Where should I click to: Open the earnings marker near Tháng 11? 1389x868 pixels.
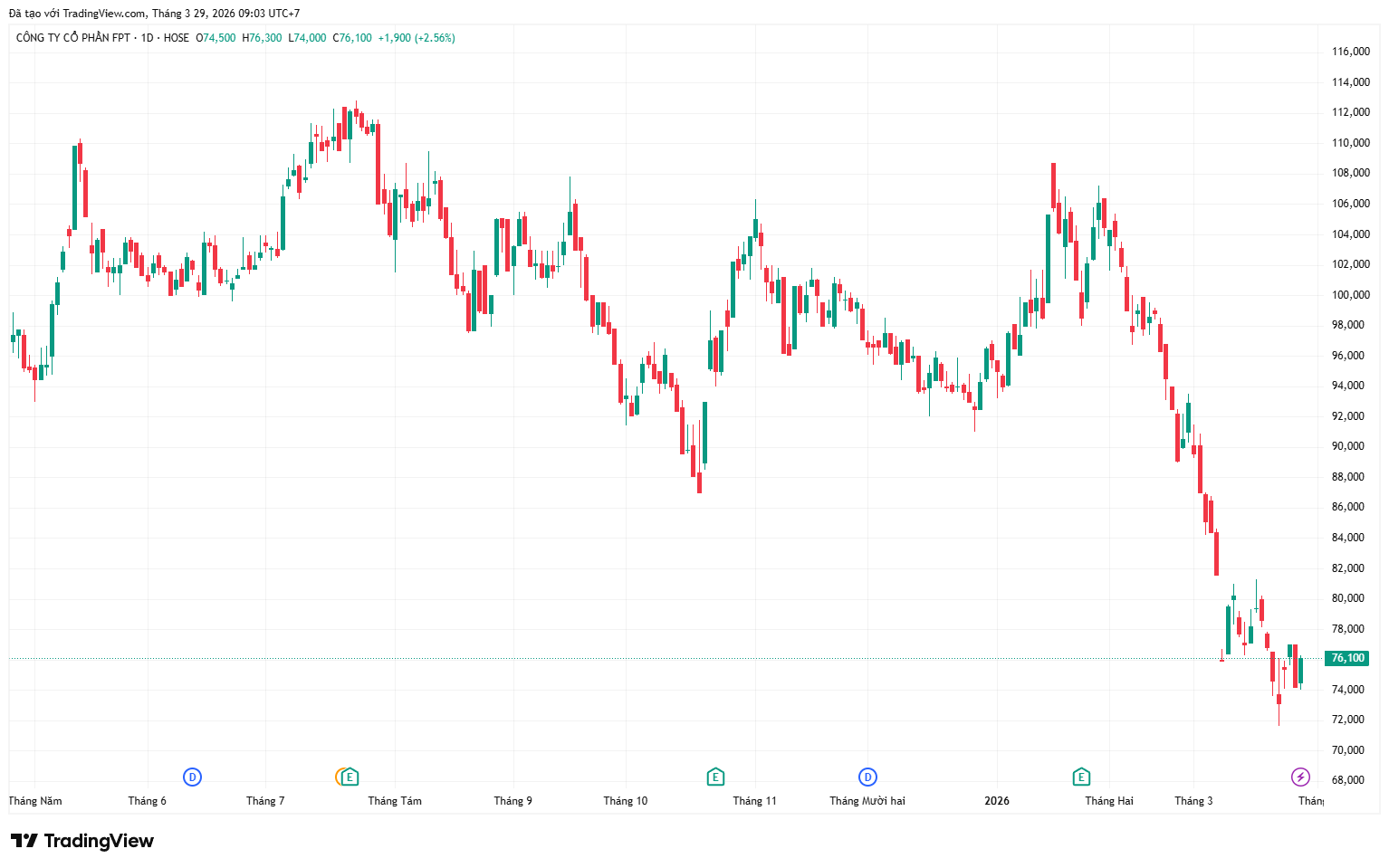point(715,777)
